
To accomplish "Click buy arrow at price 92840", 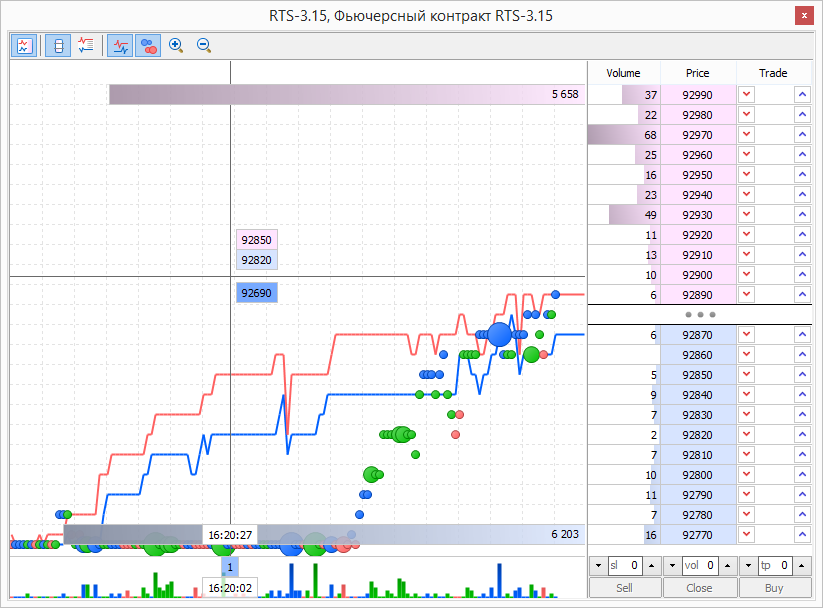I will tap(803, 394).
